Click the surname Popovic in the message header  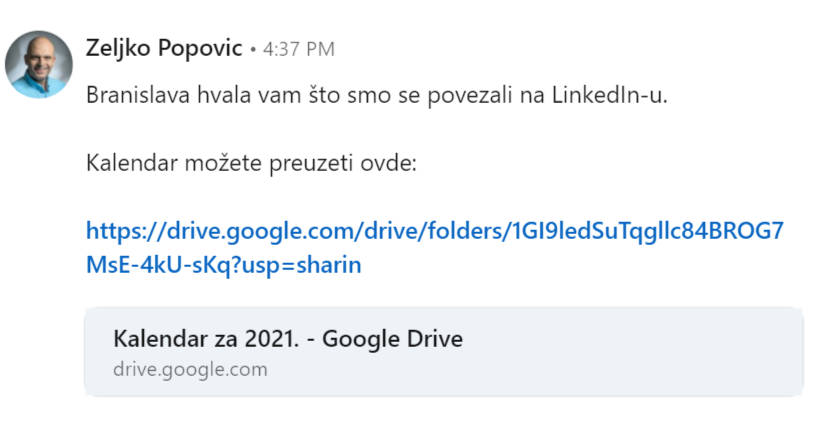(x=200, y=48)
